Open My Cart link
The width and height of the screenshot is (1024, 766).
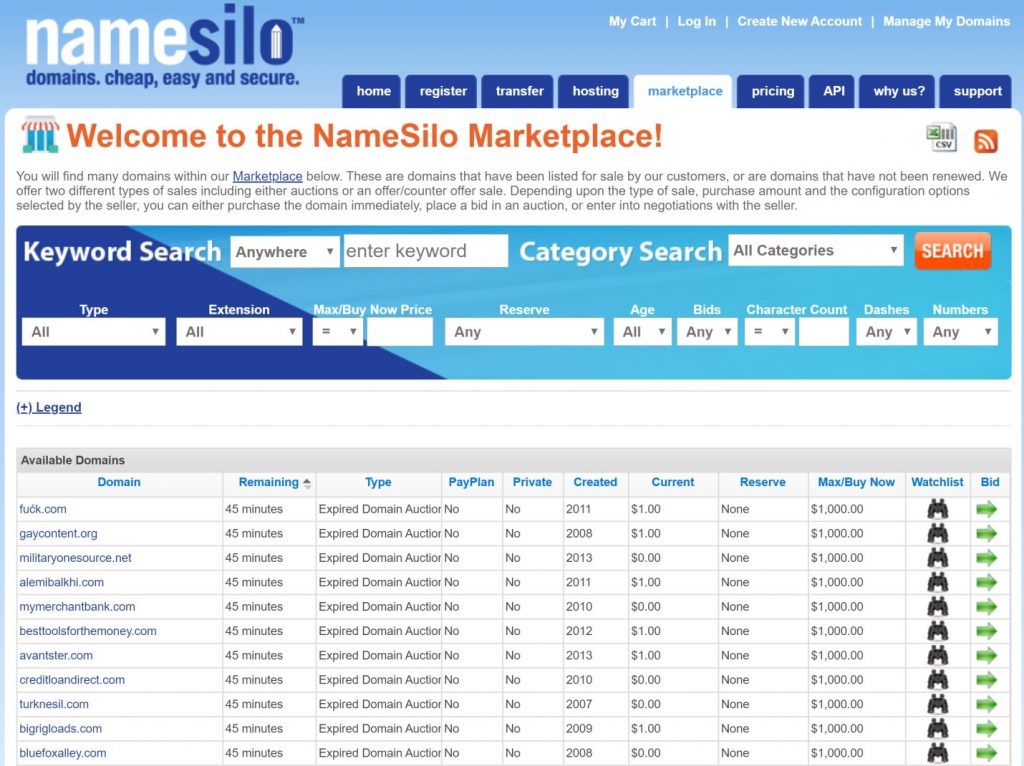click(x=632, y=22)
